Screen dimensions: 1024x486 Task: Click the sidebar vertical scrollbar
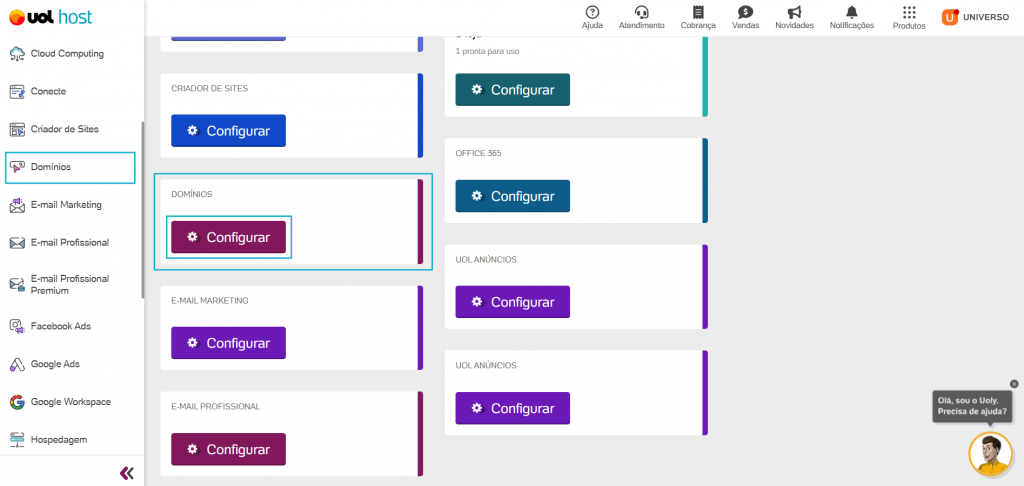[143, 210]
